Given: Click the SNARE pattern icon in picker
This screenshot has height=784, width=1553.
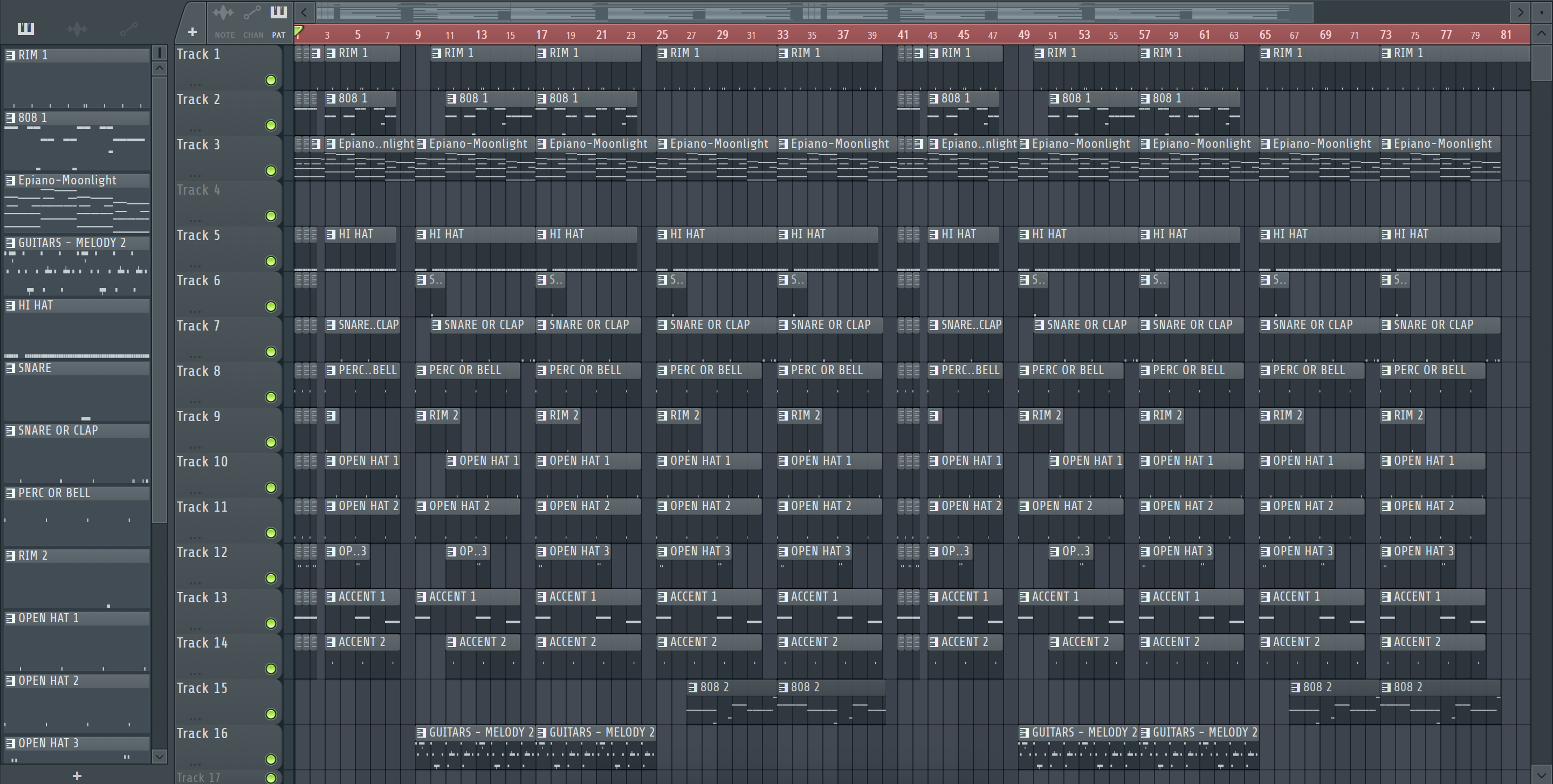Looking at the screenshot, I should click(x=10, y=368).
